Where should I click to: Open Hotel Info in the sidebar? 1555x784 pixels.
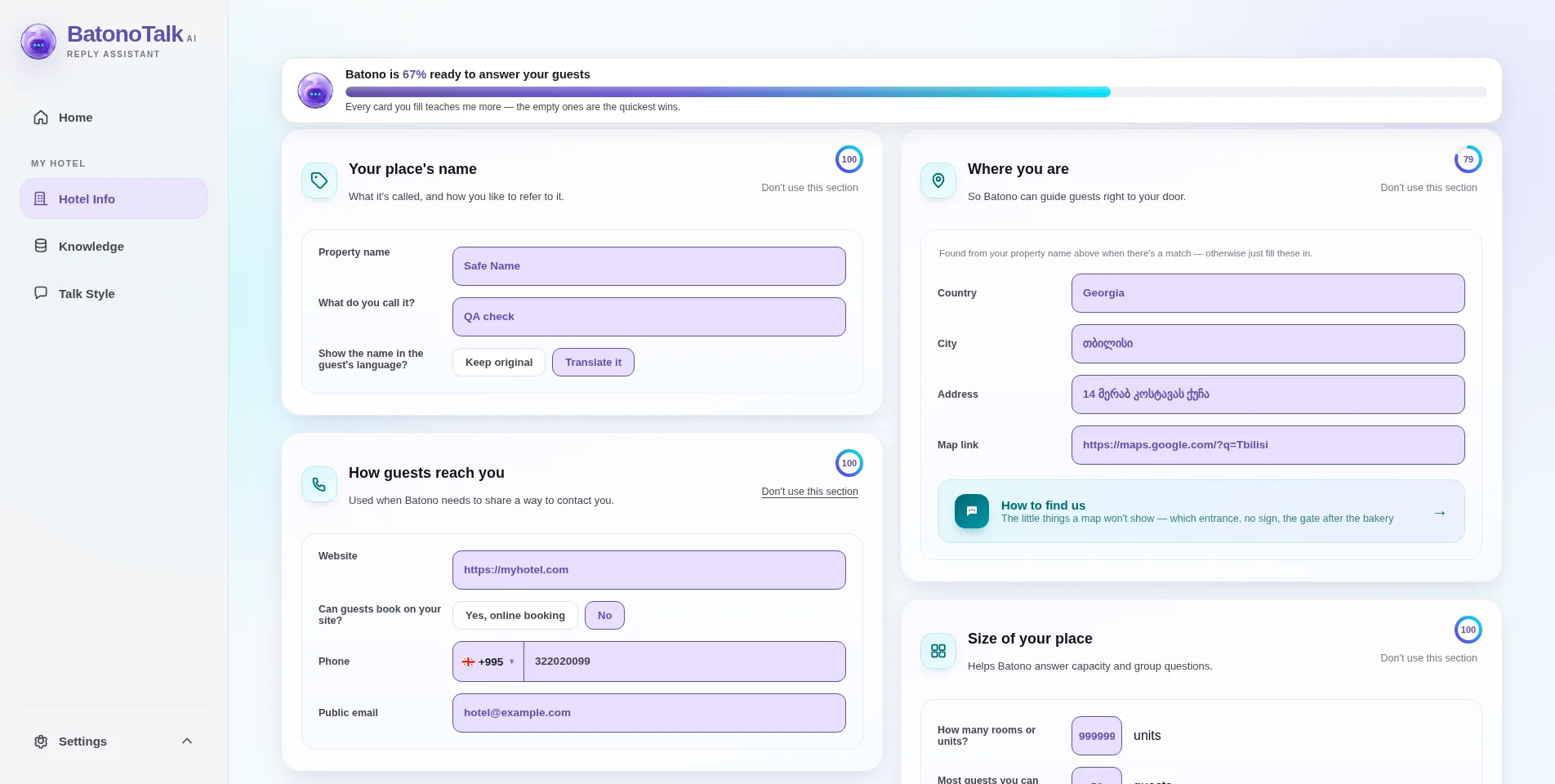click(x=114, y=198)
